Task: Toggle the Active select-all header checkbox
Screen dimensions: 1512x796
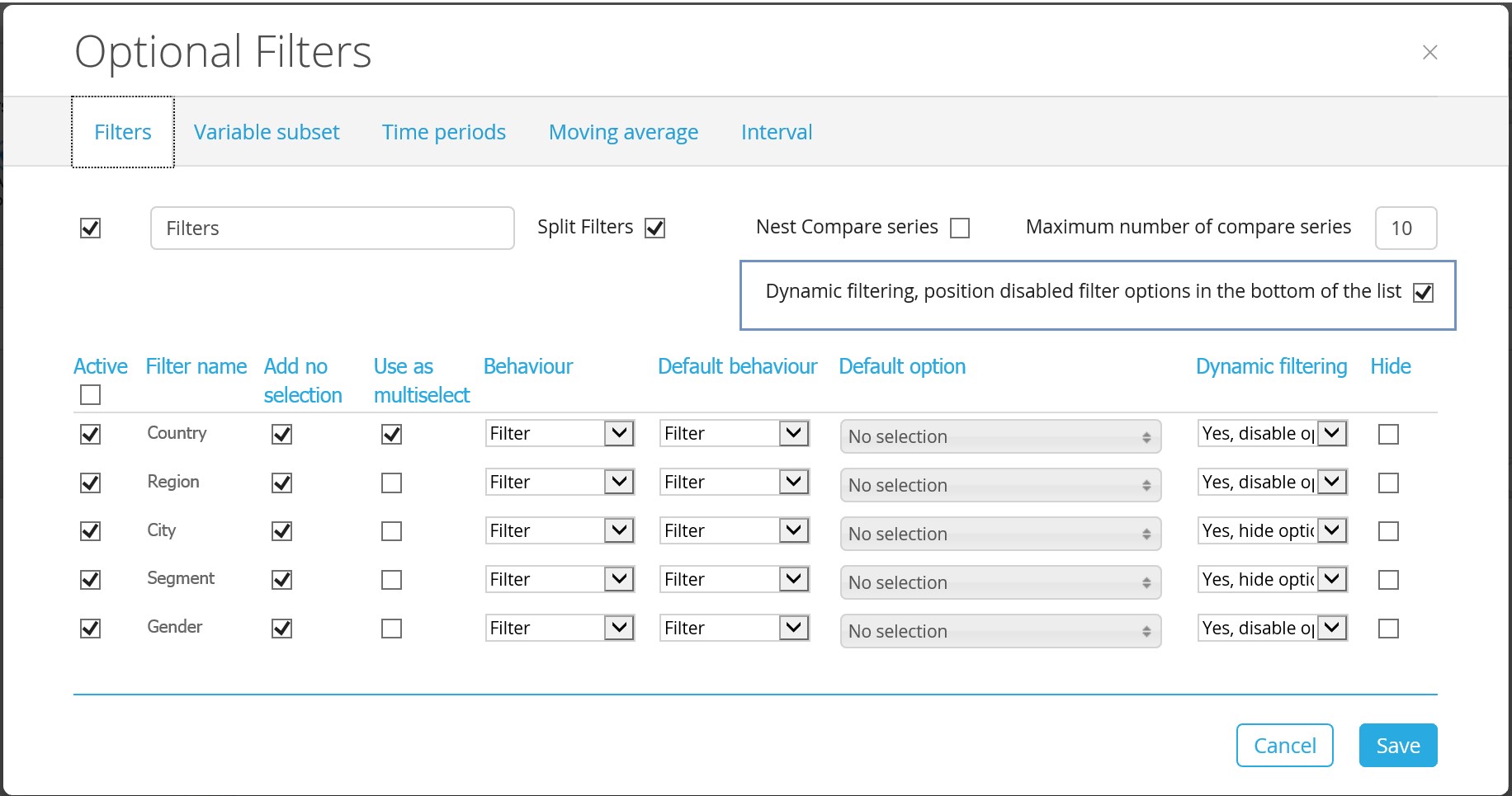Action: [91, 396]
